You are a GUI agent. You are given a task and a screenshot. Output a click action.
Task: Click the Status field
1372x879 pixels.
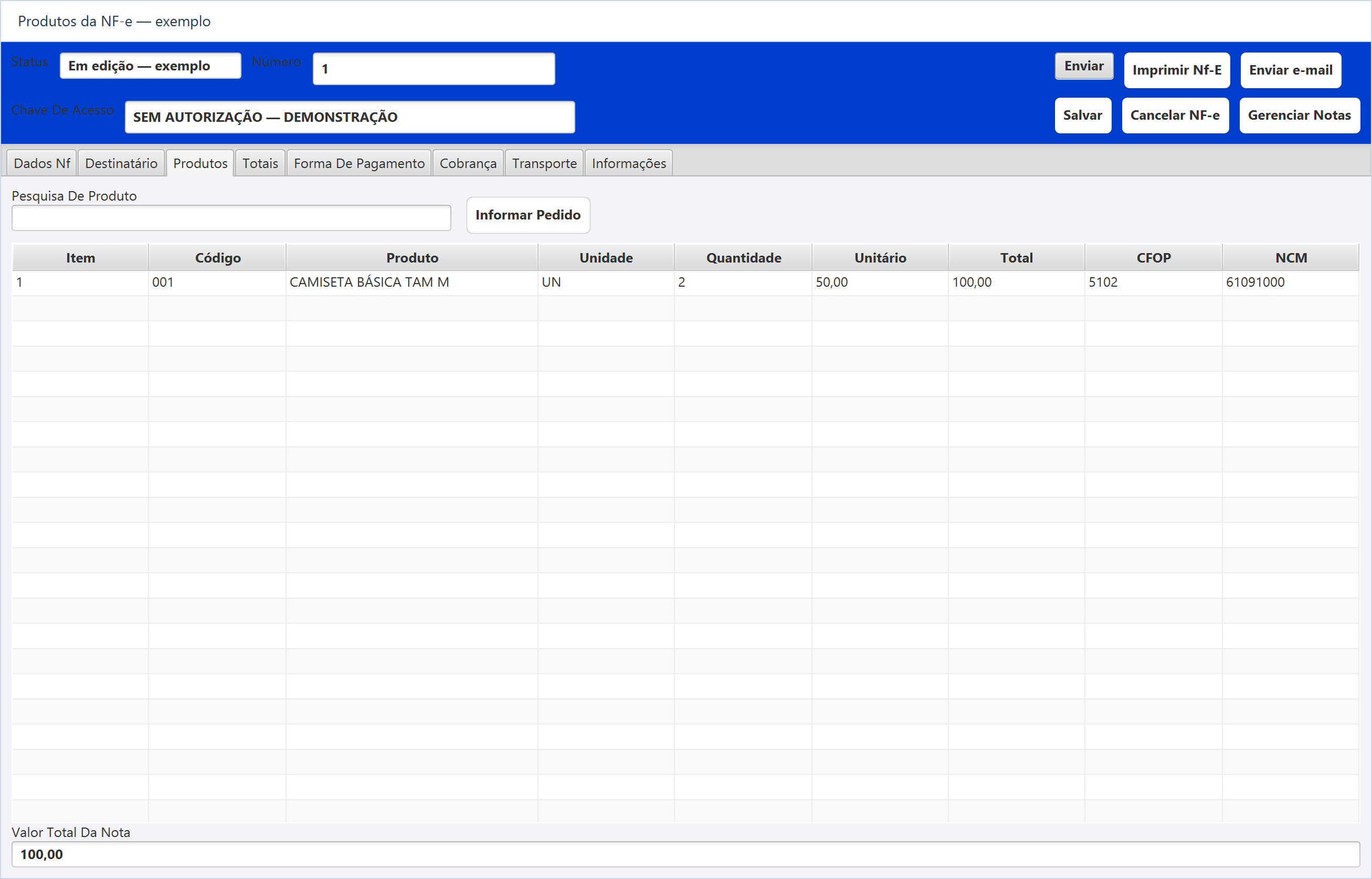coord(151,66)
